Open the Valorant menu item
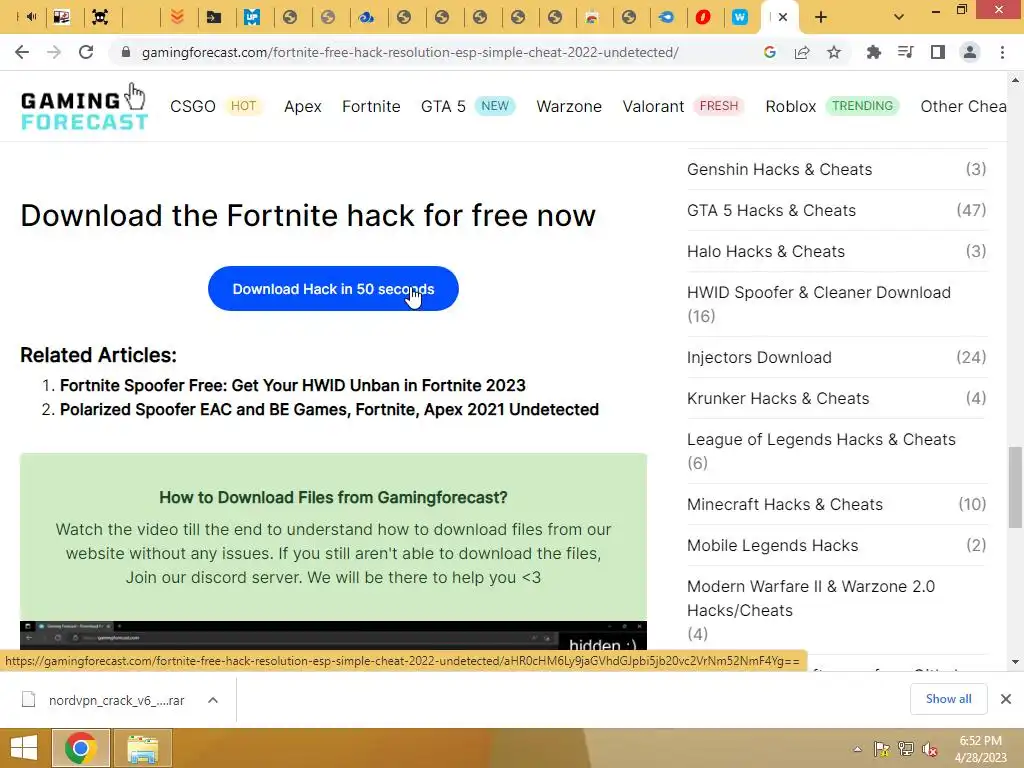Screen dimensions: 1024x768 [653, 106]
